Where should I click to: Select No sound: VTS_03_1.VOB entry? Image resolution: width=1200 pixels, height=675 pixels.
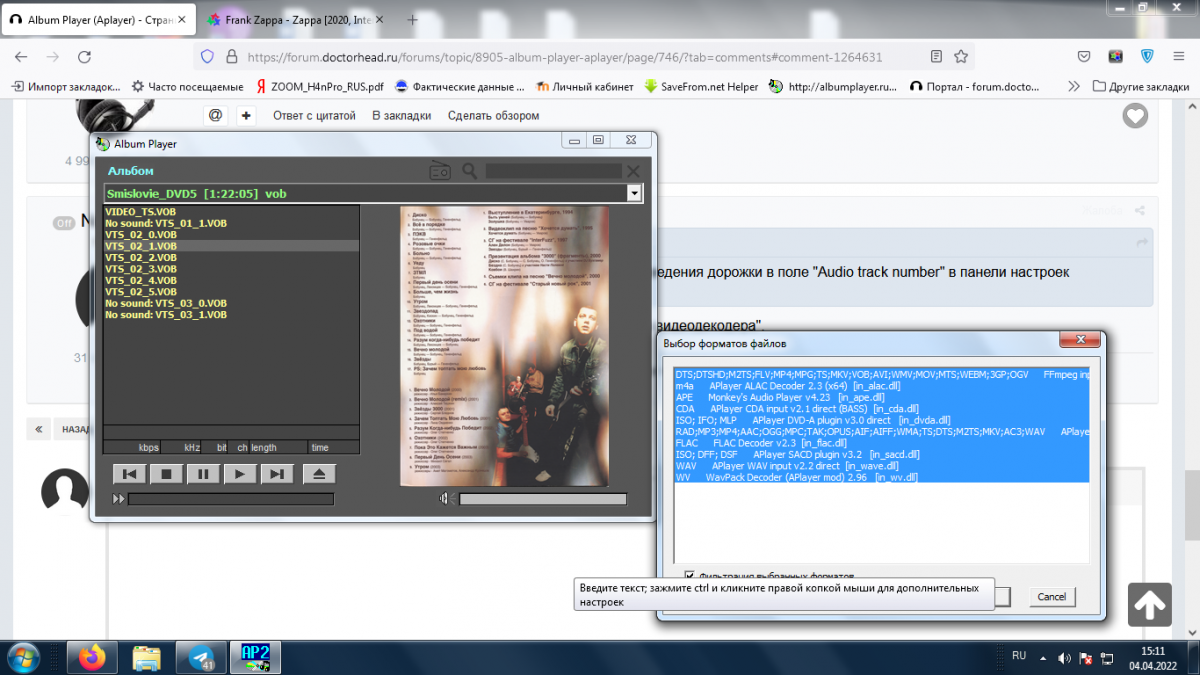tap(165, 314)
